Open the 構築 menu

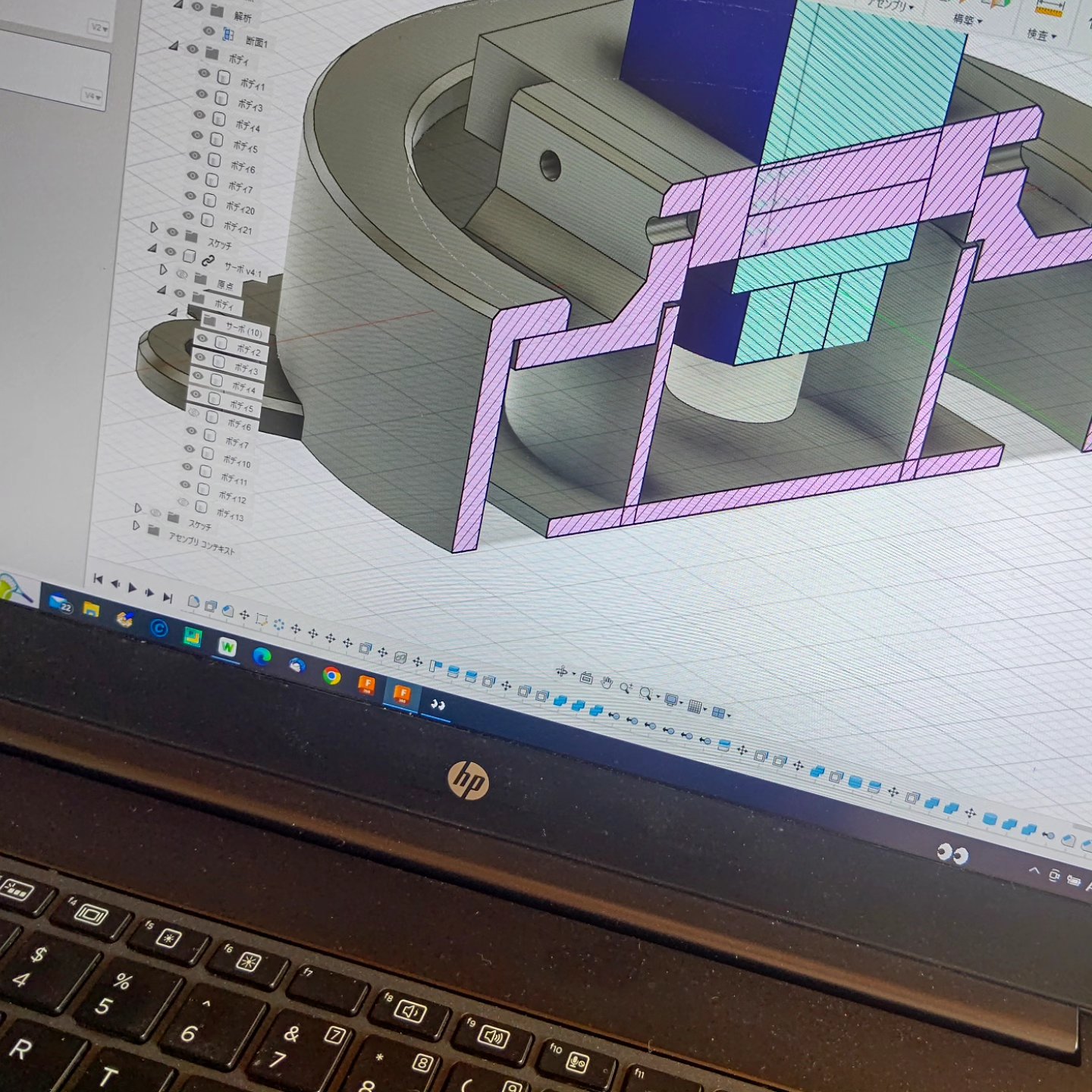click(966, 19)
